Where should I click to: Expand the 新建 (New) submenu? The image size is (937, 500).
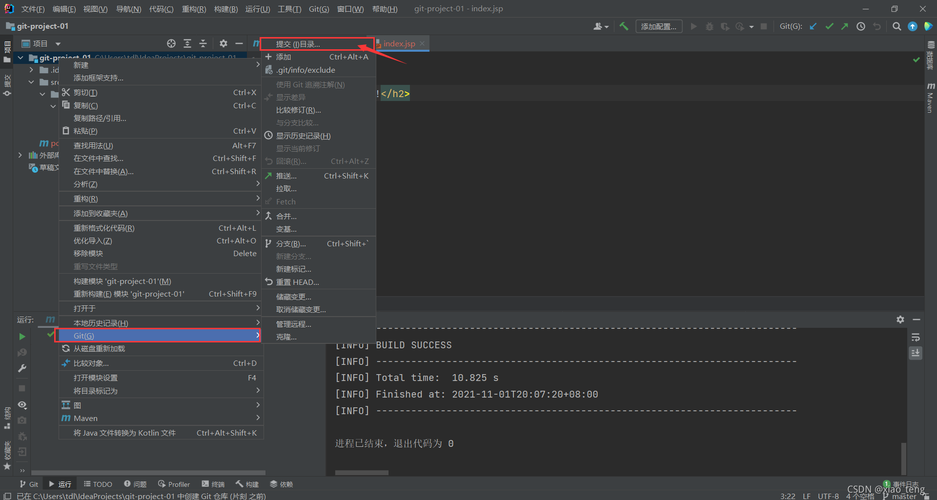(161, 65)
